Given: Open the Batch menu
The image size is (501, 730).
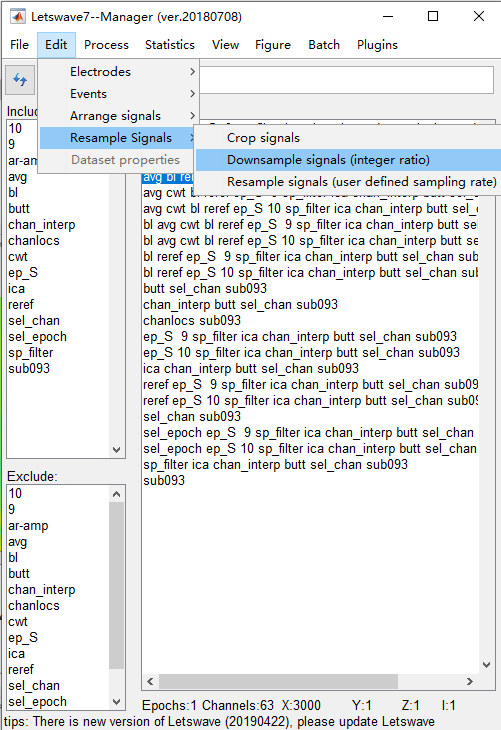Looking at the screenshot, I should pyautogui.click(x=324, y=45).
